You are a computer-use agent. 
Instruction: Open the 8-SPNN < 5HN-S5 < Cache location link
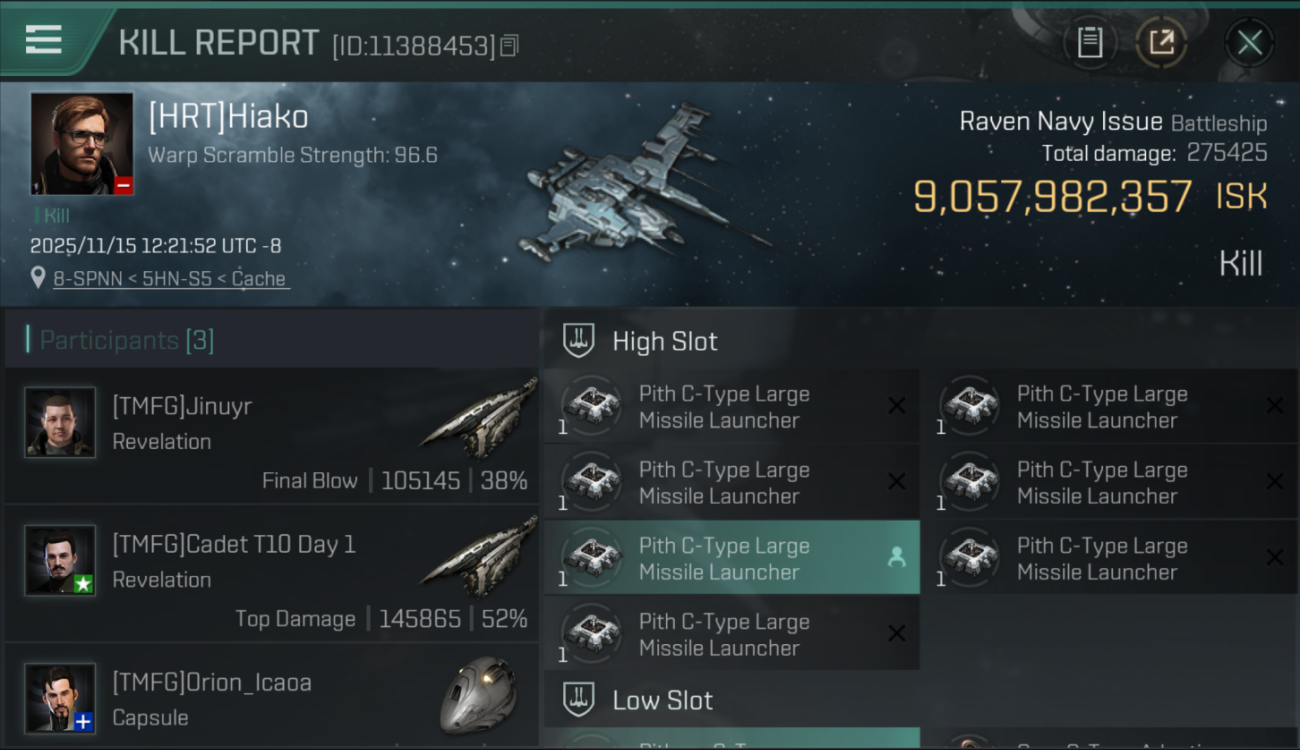[x=170, y=279]
